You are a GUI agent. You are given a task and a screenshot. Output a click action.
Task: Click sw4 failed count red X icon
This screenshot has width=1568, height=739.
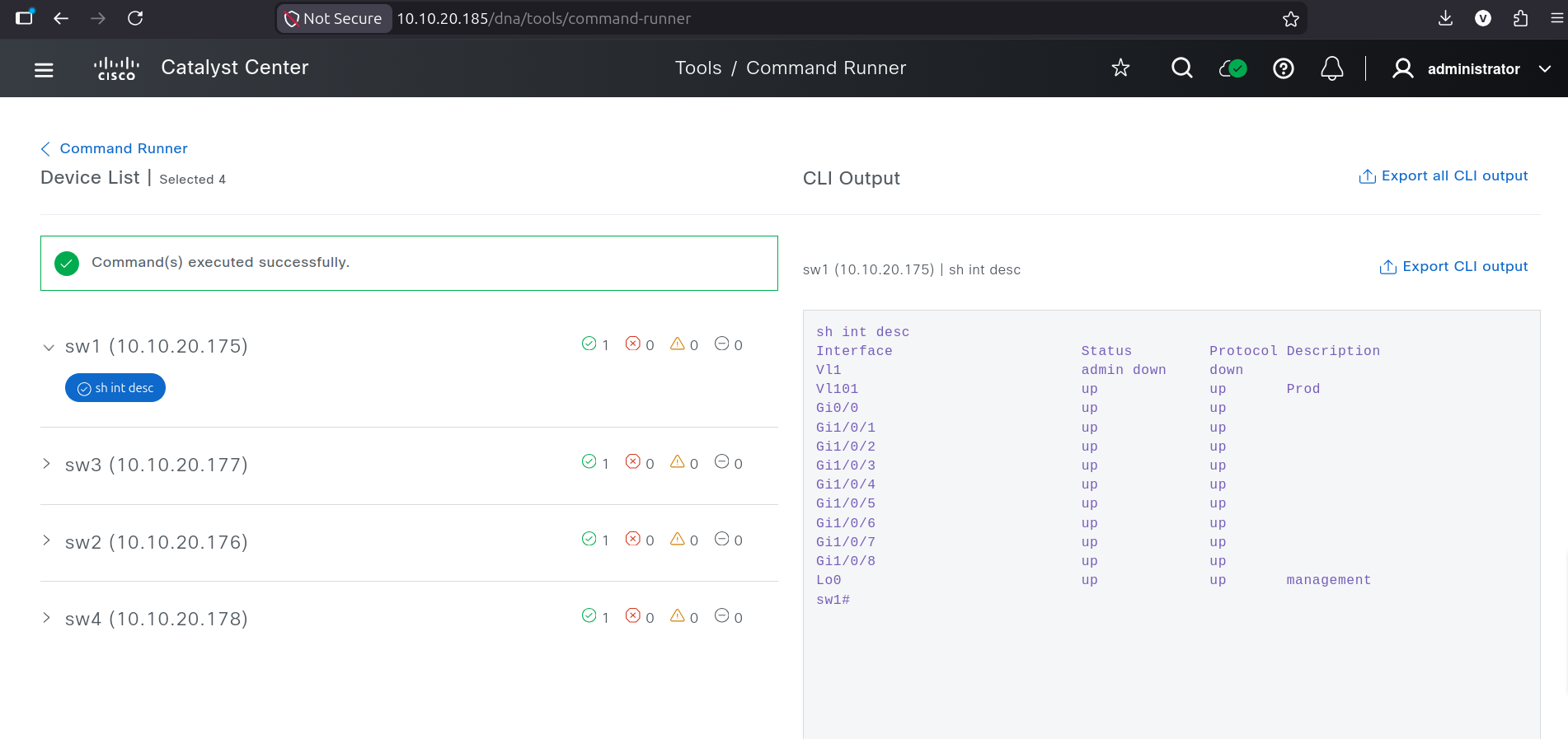633,615
